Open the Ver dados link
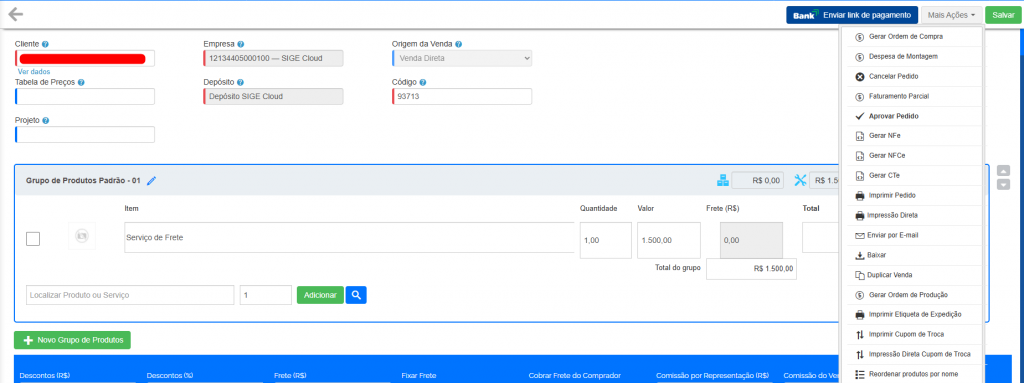The image size is (1024, 383). (34, 71)
